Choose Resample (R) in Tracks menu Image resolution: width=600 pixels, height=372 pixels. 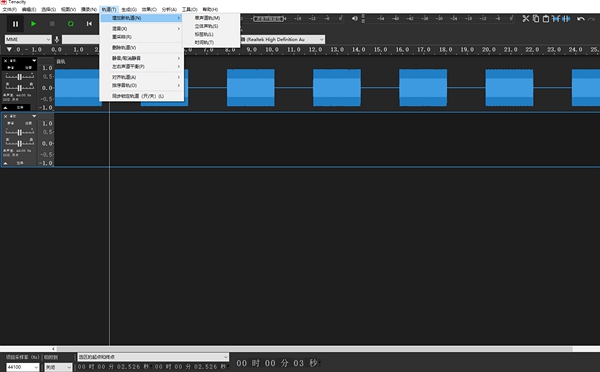142,37
